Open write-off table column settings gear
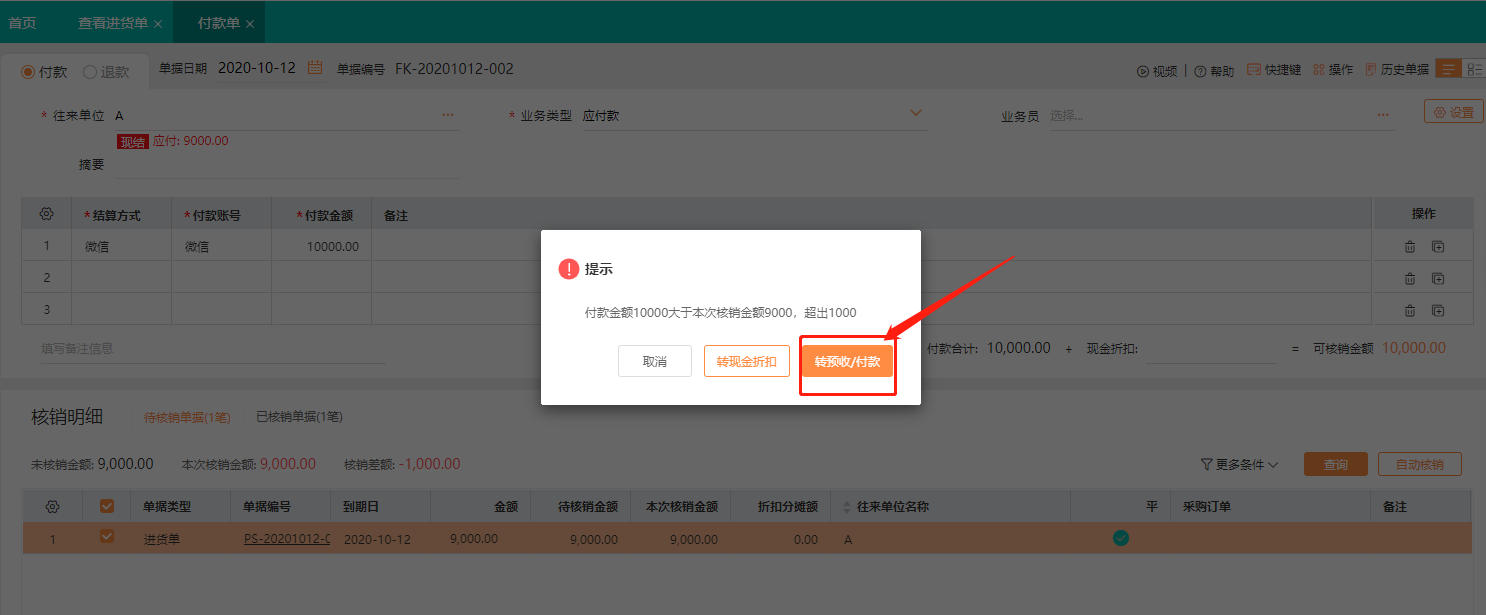The width and height of the screenshot is (1486, 615). click(x=53, y=507)
